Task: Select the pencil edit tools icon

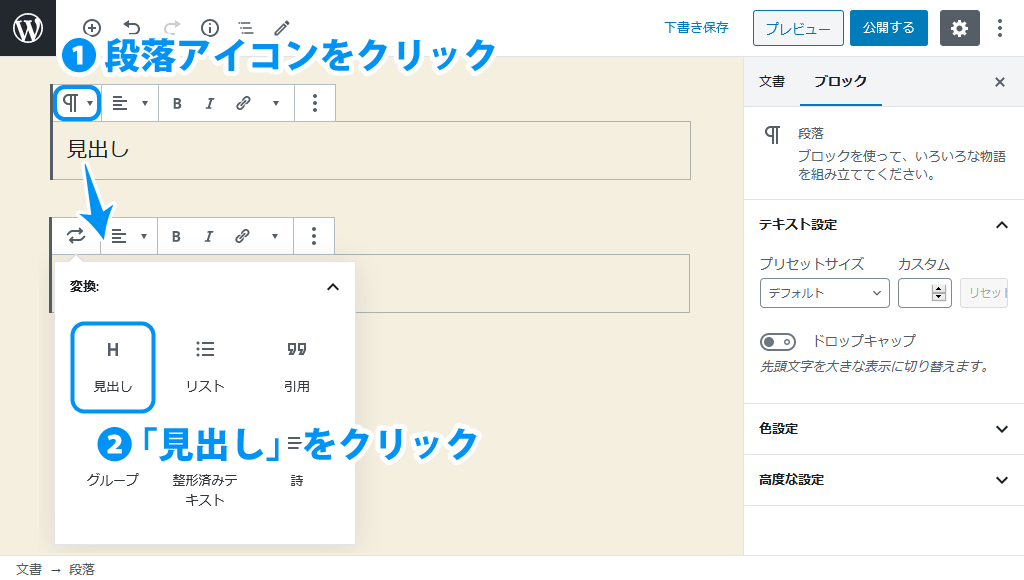Action: click(x=281, y=27)
